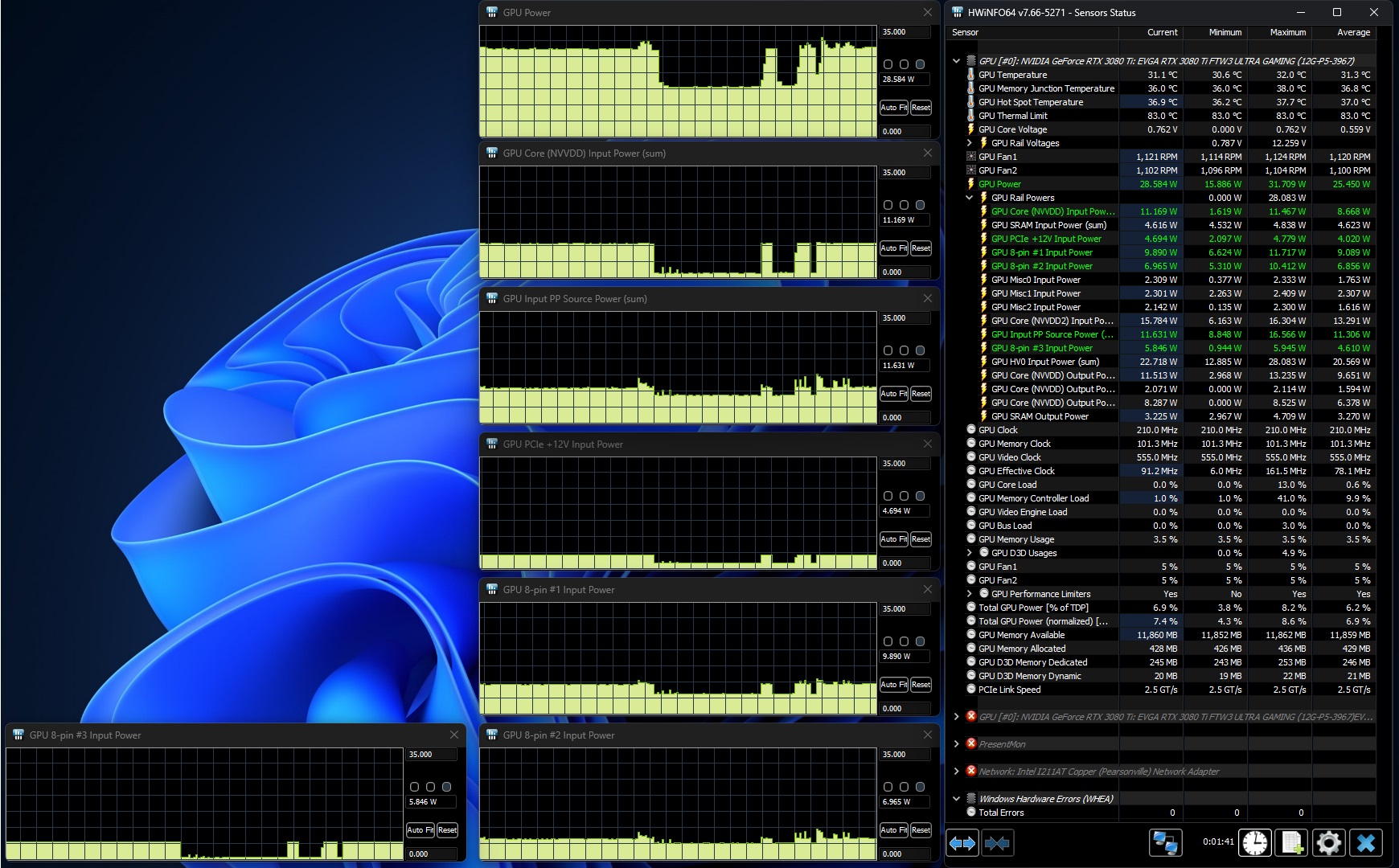
Task: Click the Minimum column header
Action: (1214, 32)
